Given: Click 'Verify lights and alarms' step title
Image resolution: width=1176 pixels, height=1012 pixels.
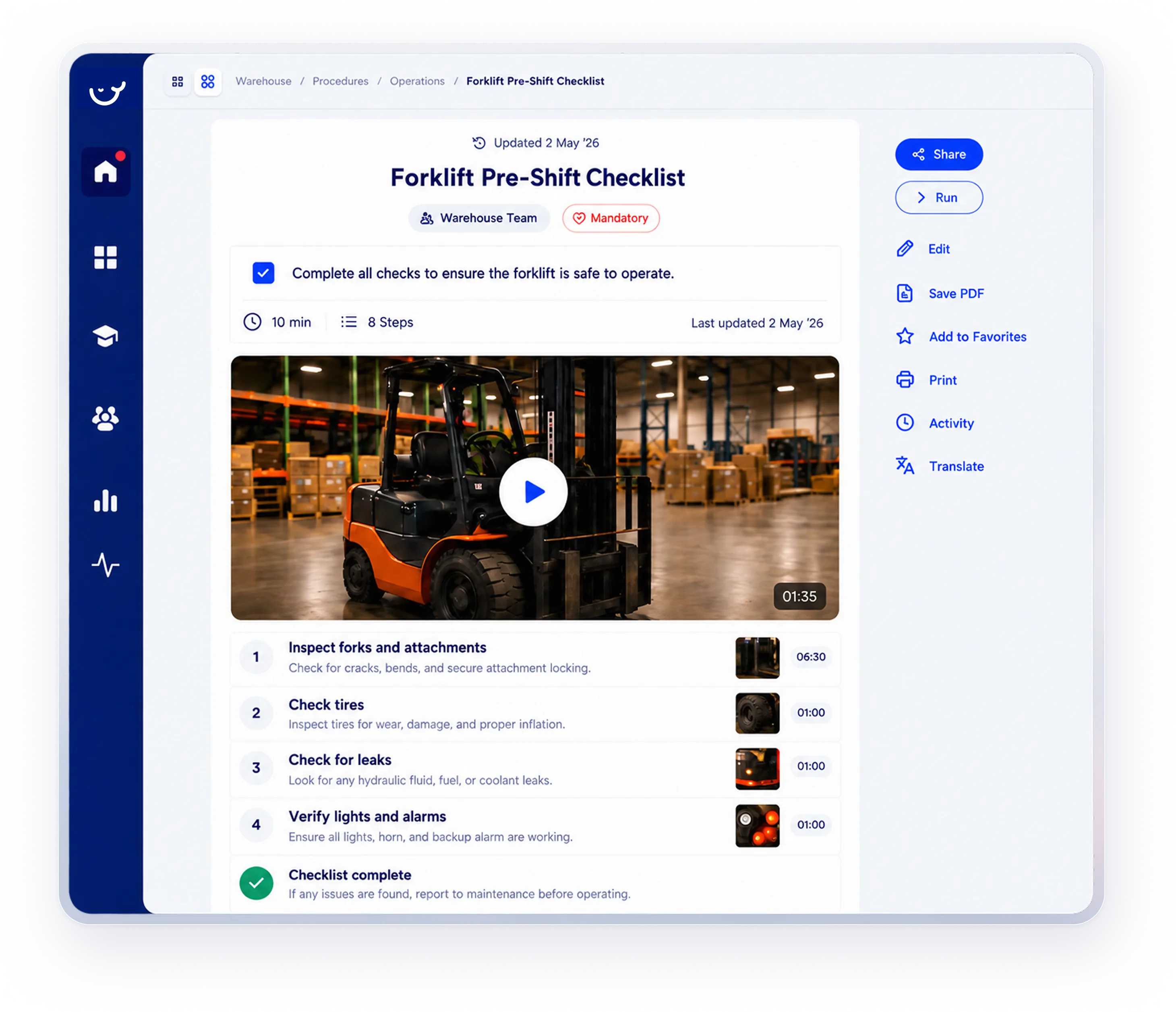Looking at the screenshot, I should coord(367,817).
